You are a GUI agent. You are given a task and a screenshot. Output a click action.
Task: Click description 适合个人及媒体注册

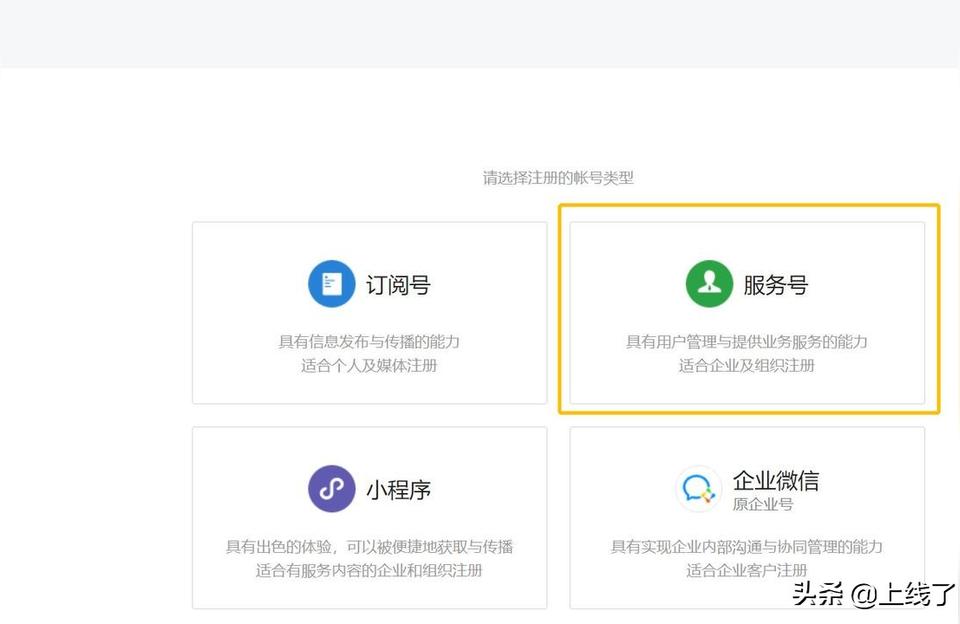point(369,366)
